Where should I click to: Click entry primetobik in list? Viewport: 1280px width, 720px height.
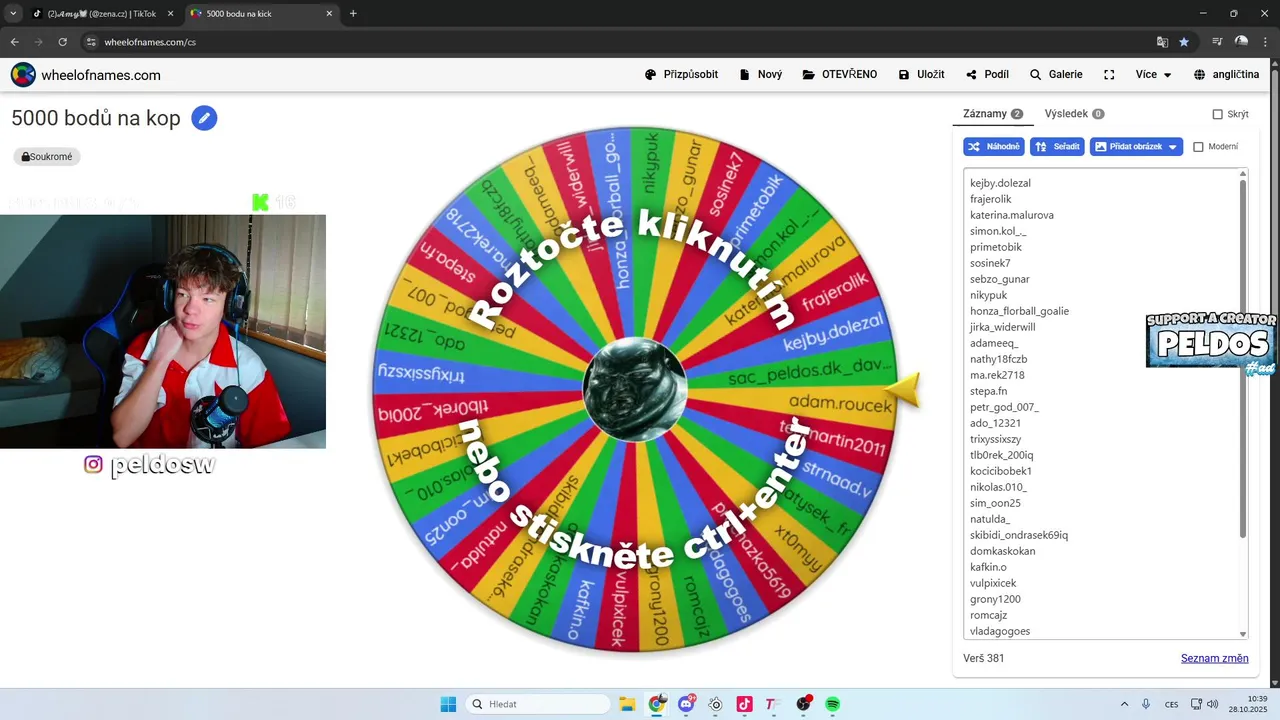[996, 247]
